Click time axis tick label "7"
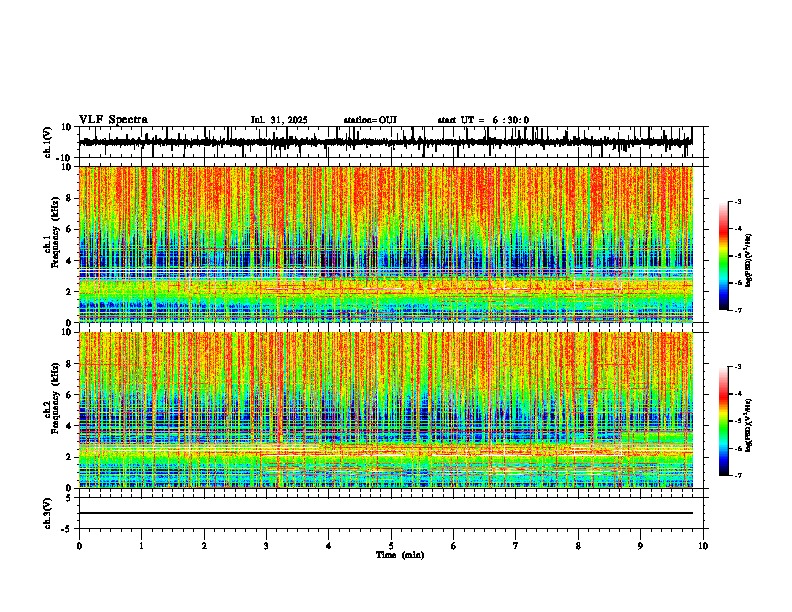Viewport: 792px width, 612px height. pyautogui.click(x=516, y=546)
